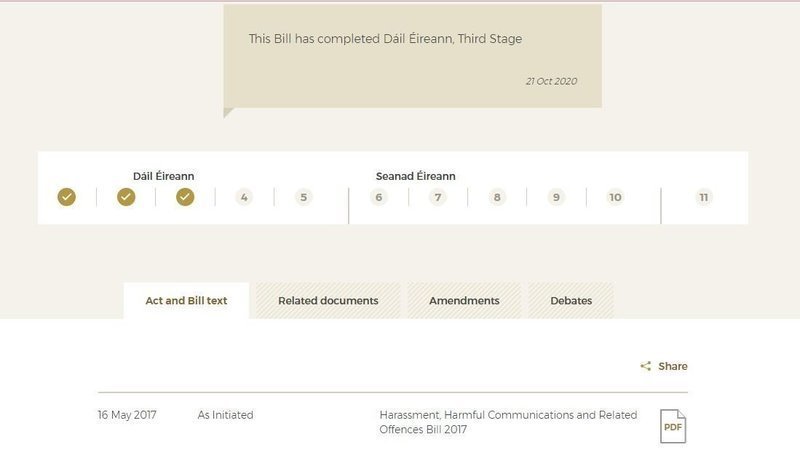Viewport: 800px width, 450px height.
Task: Click the final stage 11 circle
Action: [x=704, y=197]
